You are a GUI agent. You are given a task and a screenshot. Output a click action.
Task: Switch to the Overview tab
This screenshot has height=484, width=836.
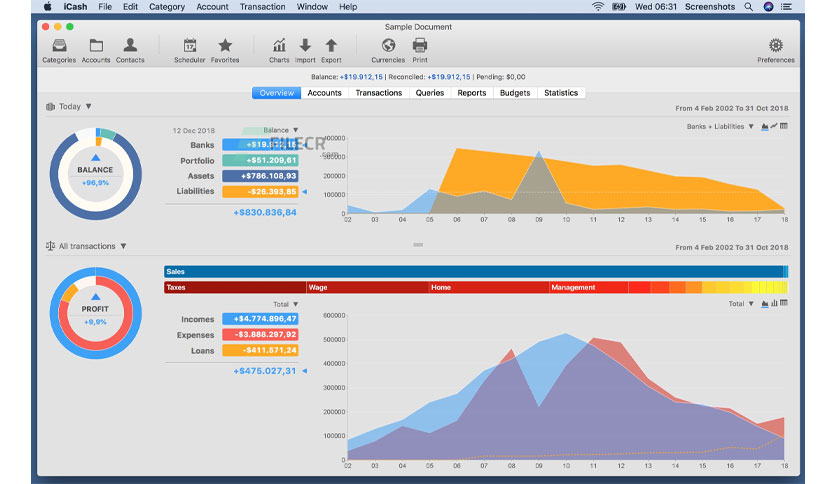point(277,93)
